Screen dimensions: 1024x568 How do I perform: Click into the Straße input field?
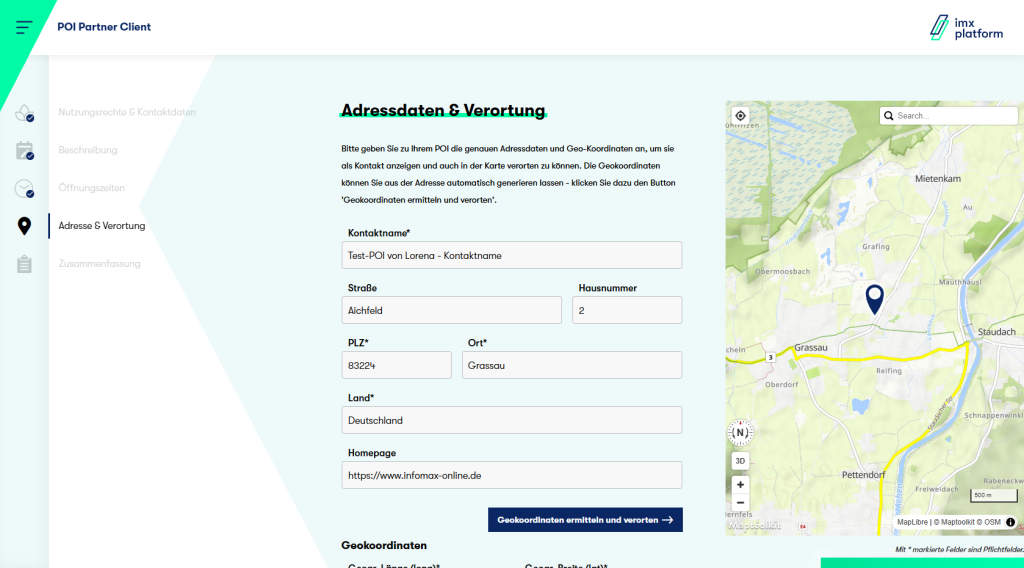click(x=451, y=310)
